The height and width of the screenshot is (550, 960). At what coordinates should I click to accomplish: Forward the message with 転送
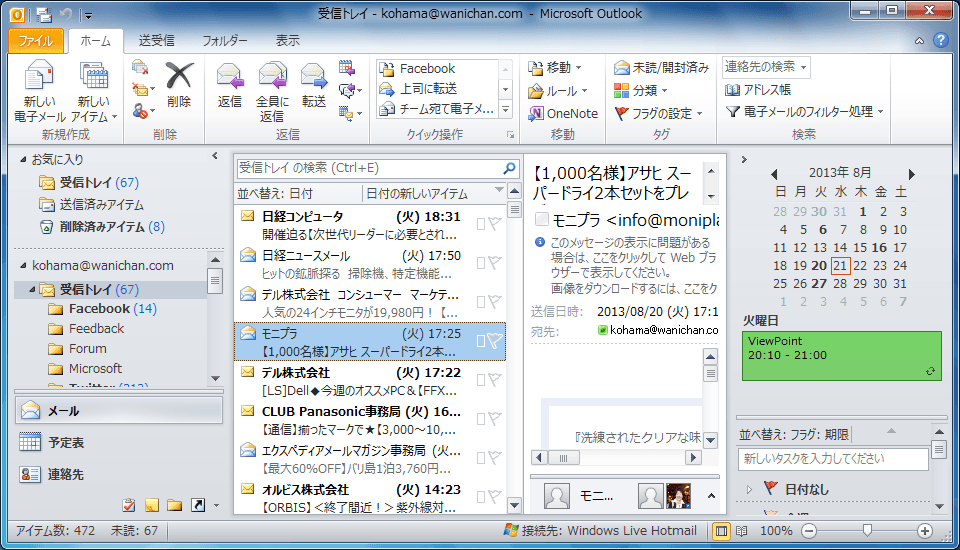313,85
